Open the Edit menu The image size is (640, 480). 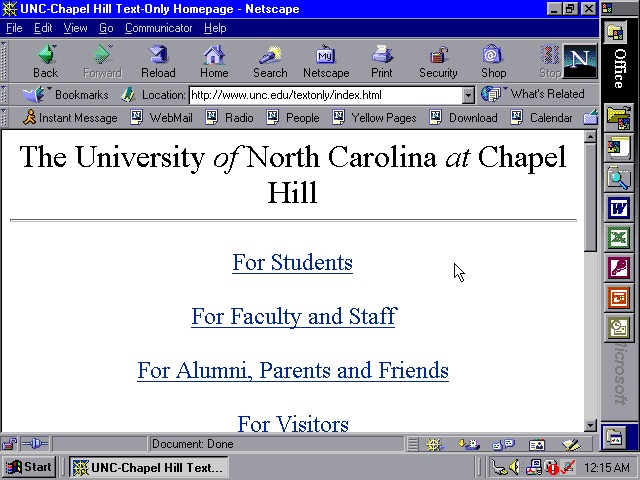[x=43, y=28]
